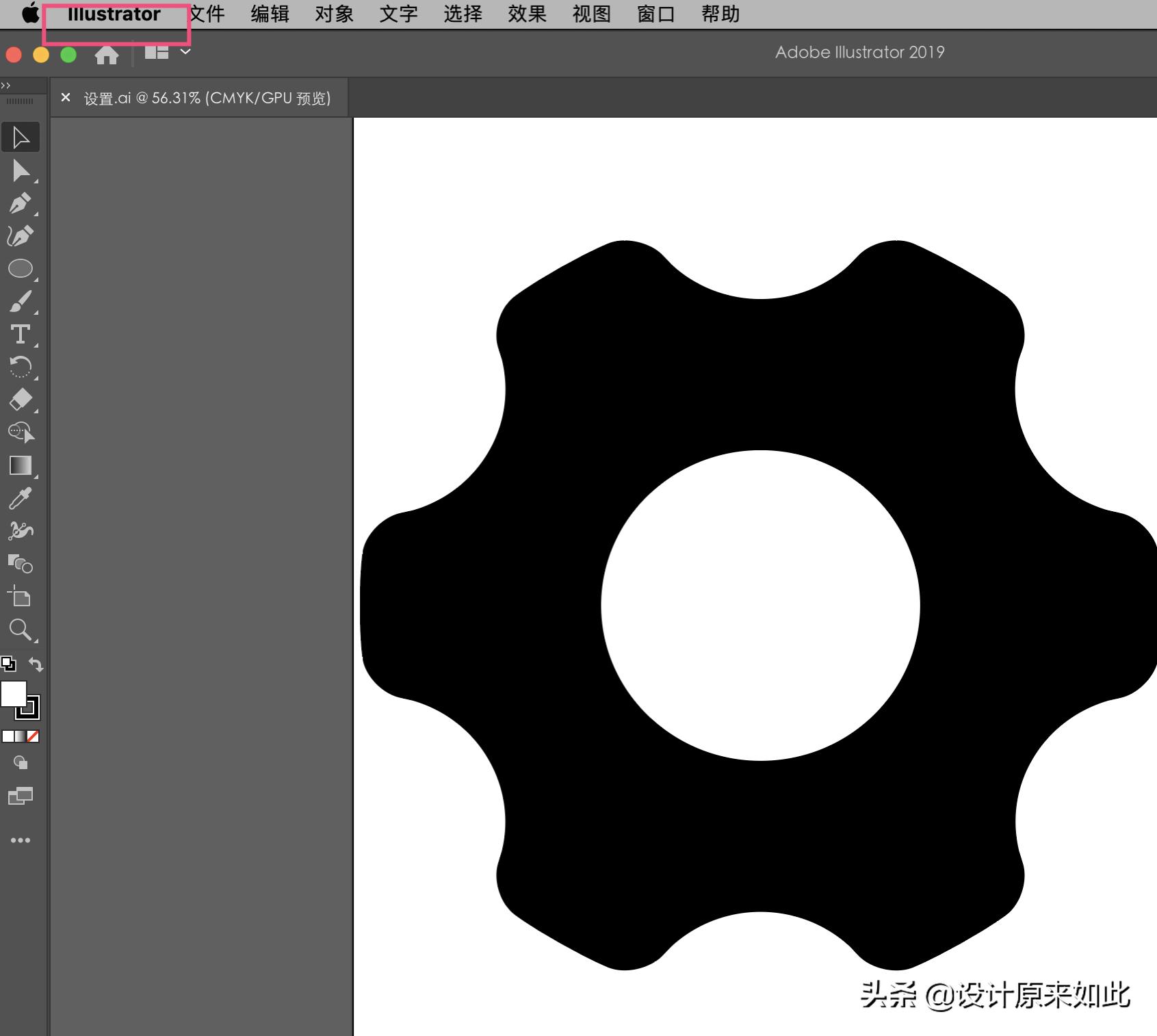Screen dimensions: 1157x1036
Task: Open Edit Toolbar via ellipsis icon
Action: pyautogui.click(x=21, y=840)
